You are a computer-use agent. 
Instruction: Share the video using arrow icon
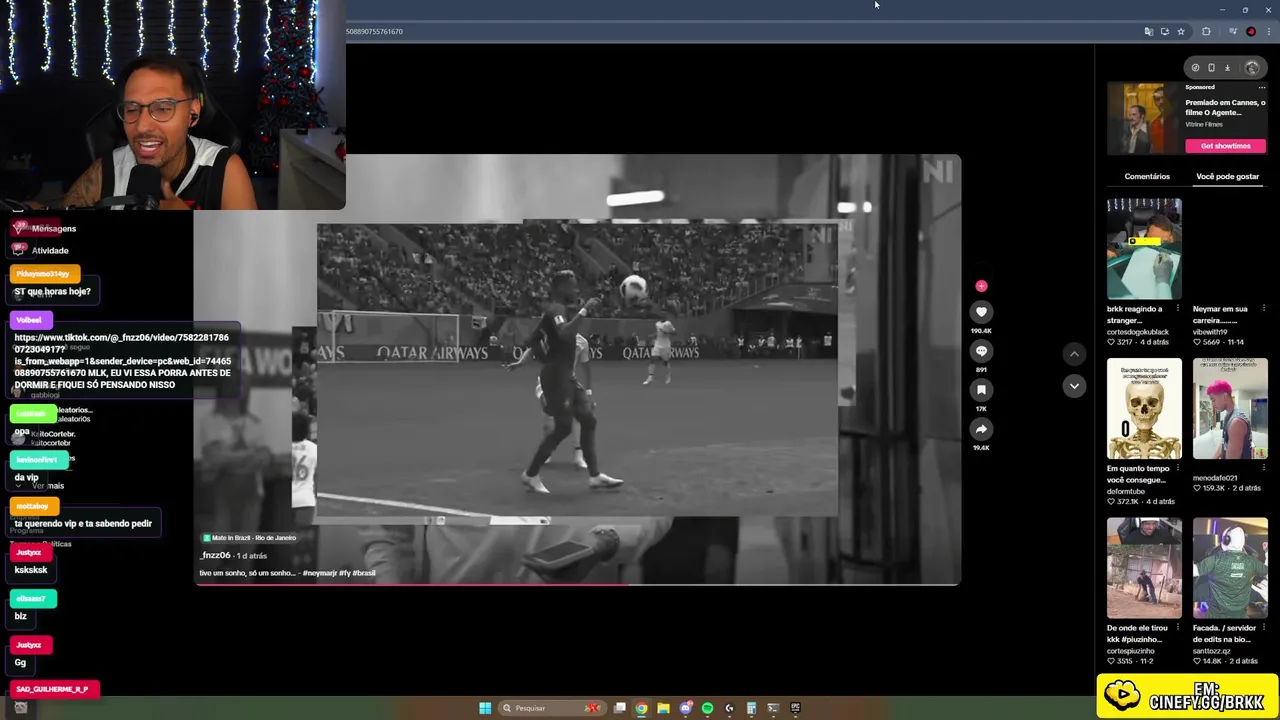coord(981,429)
